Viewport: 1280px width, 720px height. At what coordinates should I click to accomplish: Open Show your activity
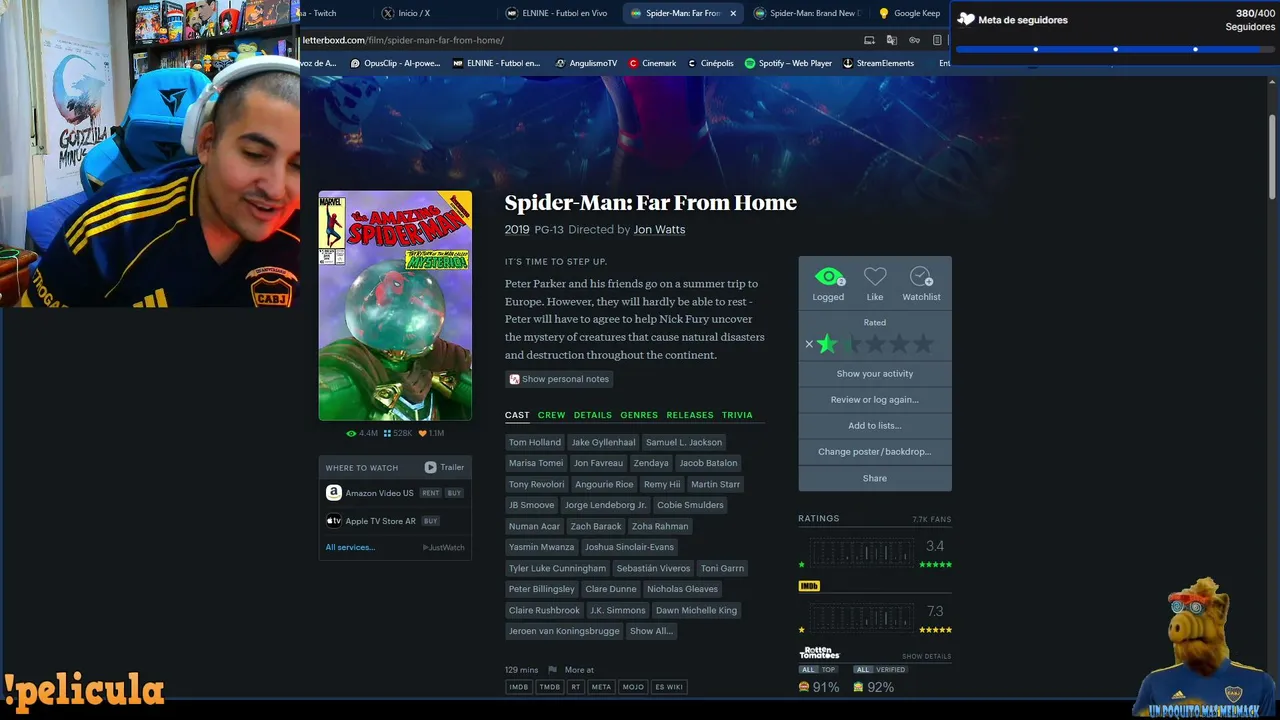click(x=875, y=374)
